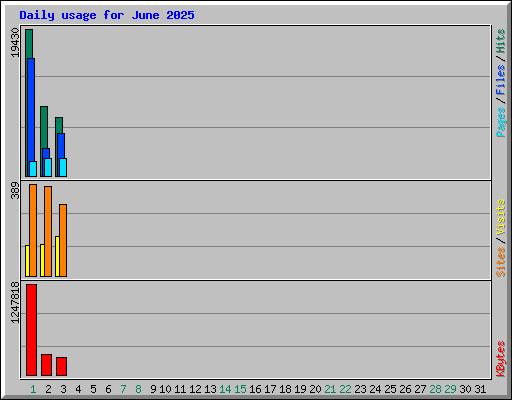512x400 pixels.
Task: Select the cyan Pages bar for day 2
Action: pyautogui.click(x=48, y=167)
